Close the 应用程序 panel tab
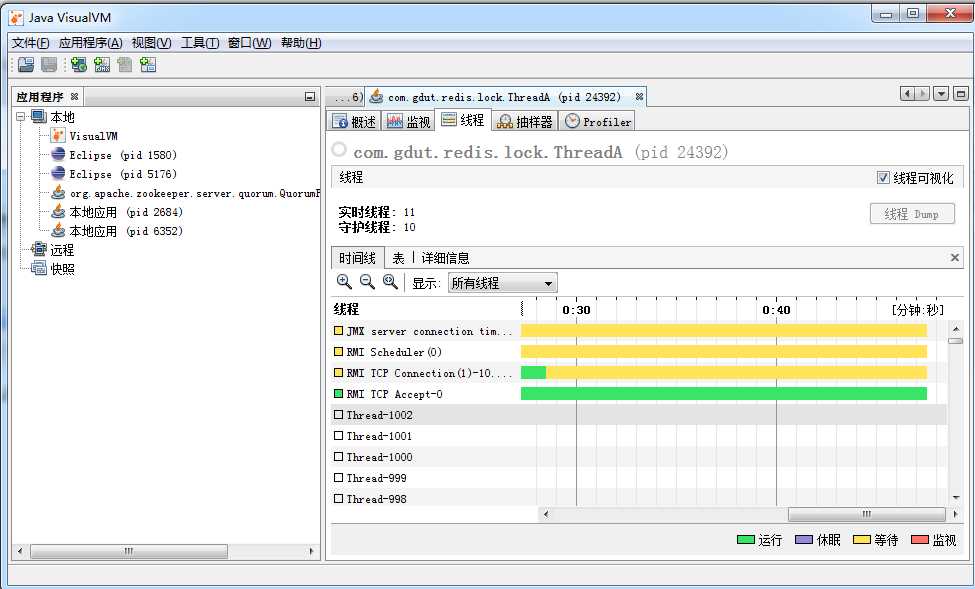The height and width of the screenshot is (589, 975). [75, 96]
